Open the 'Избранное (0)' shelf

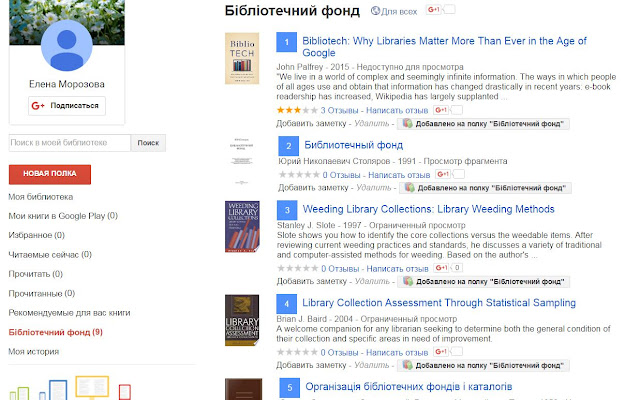click(x=37, y=235)
